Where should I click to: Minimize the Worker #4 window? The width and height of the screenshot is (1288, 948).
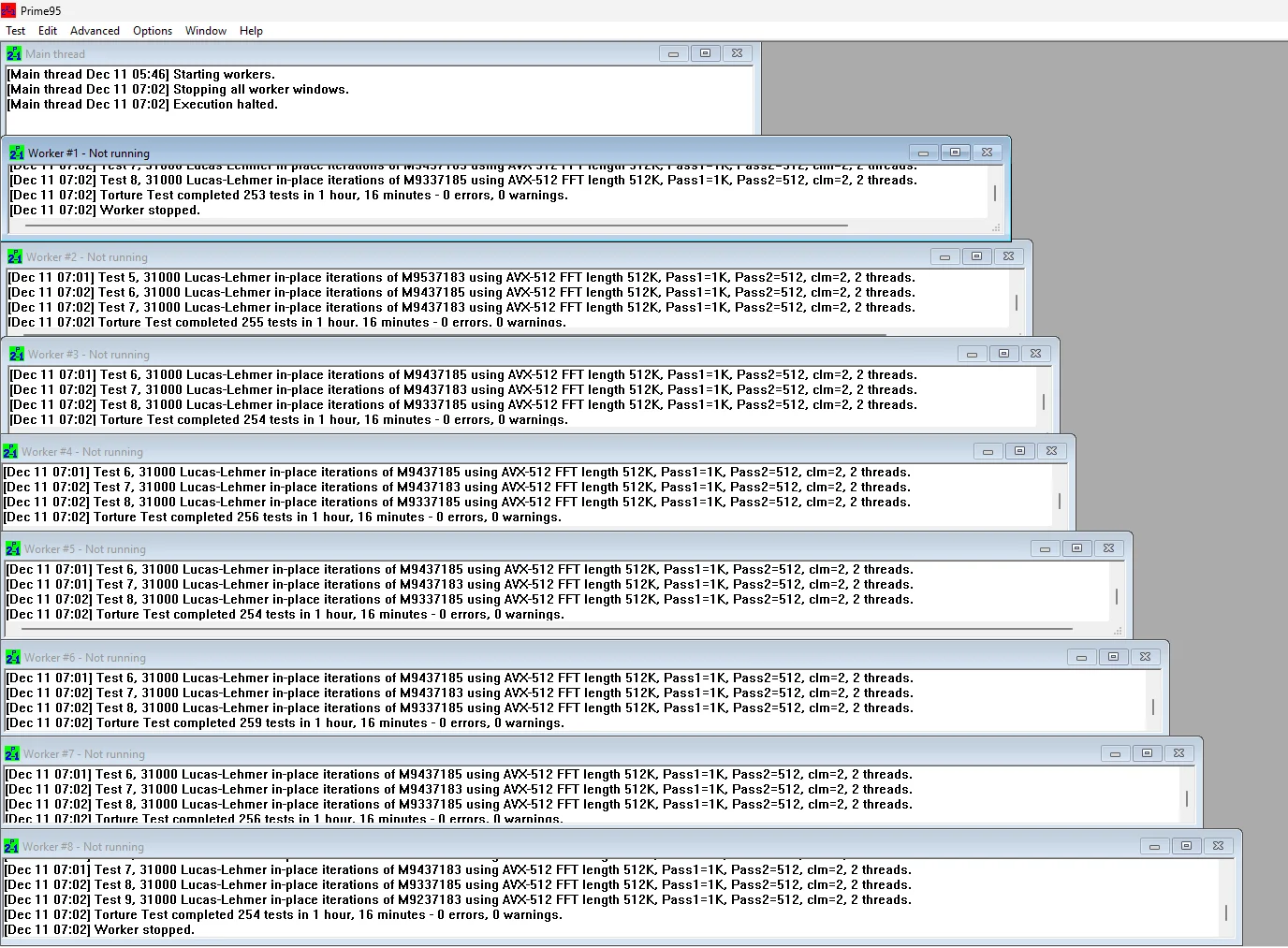[988, 451]
